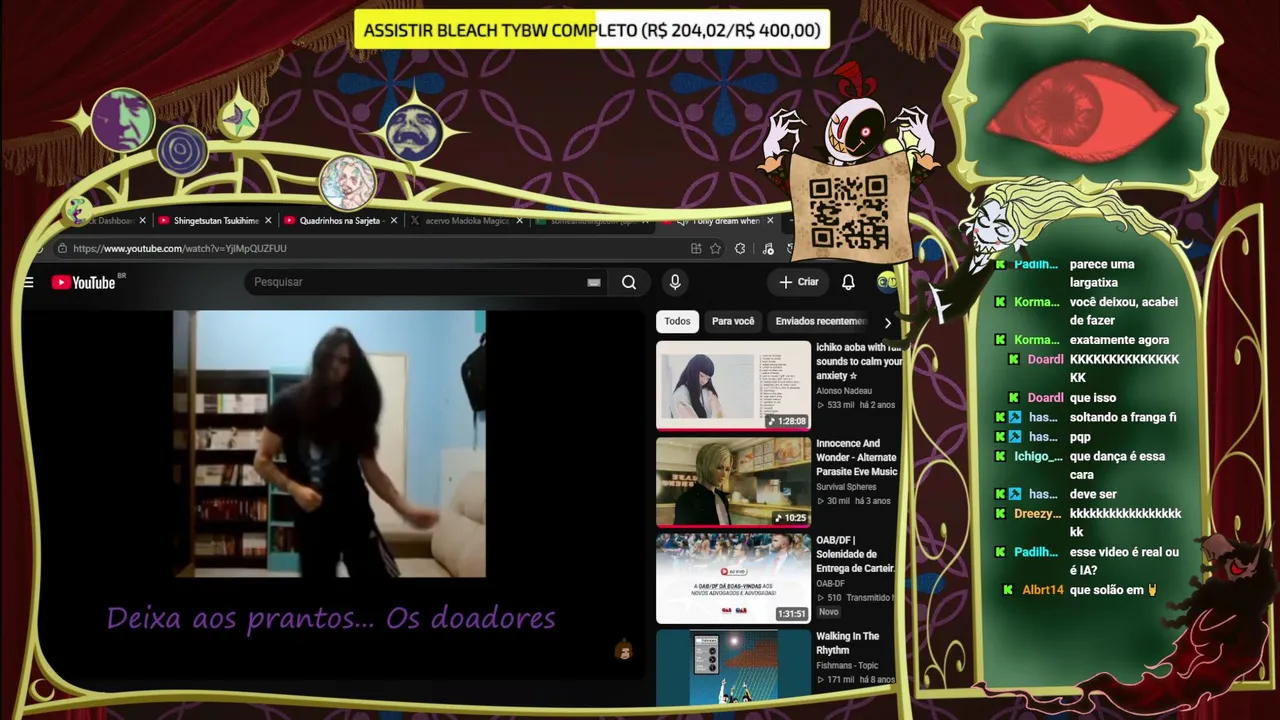The image size is (1280, 720).
Task: Click the 1:31:51 duration badge
Action: coord(790,614)
